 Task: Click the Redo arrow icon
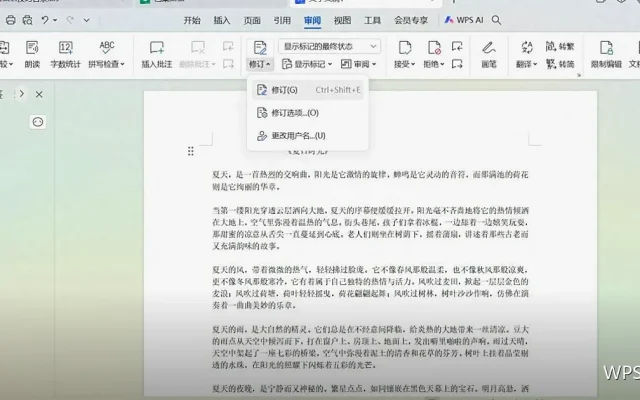pyautogui.click(x=70, y=20)
